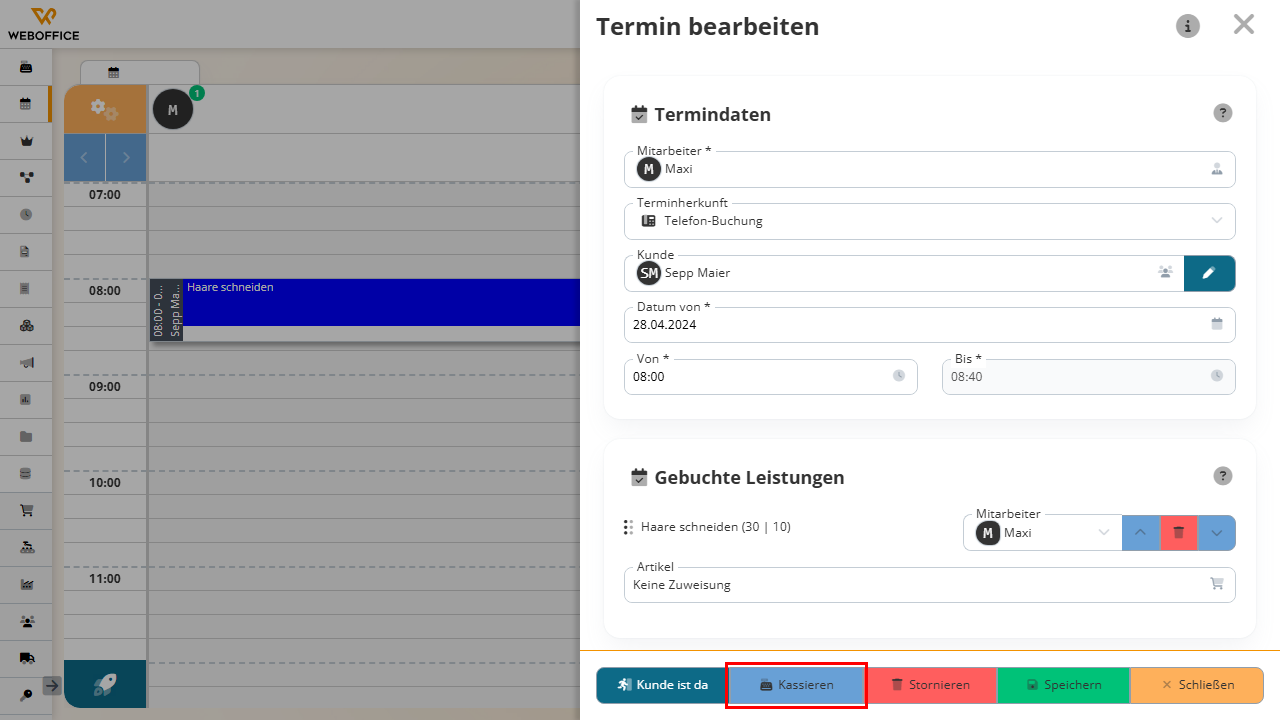This screenshot has height=720, width=1280.
Task: Open help for Gebuchte Leistungen section
Action: tap(1223, 476)
